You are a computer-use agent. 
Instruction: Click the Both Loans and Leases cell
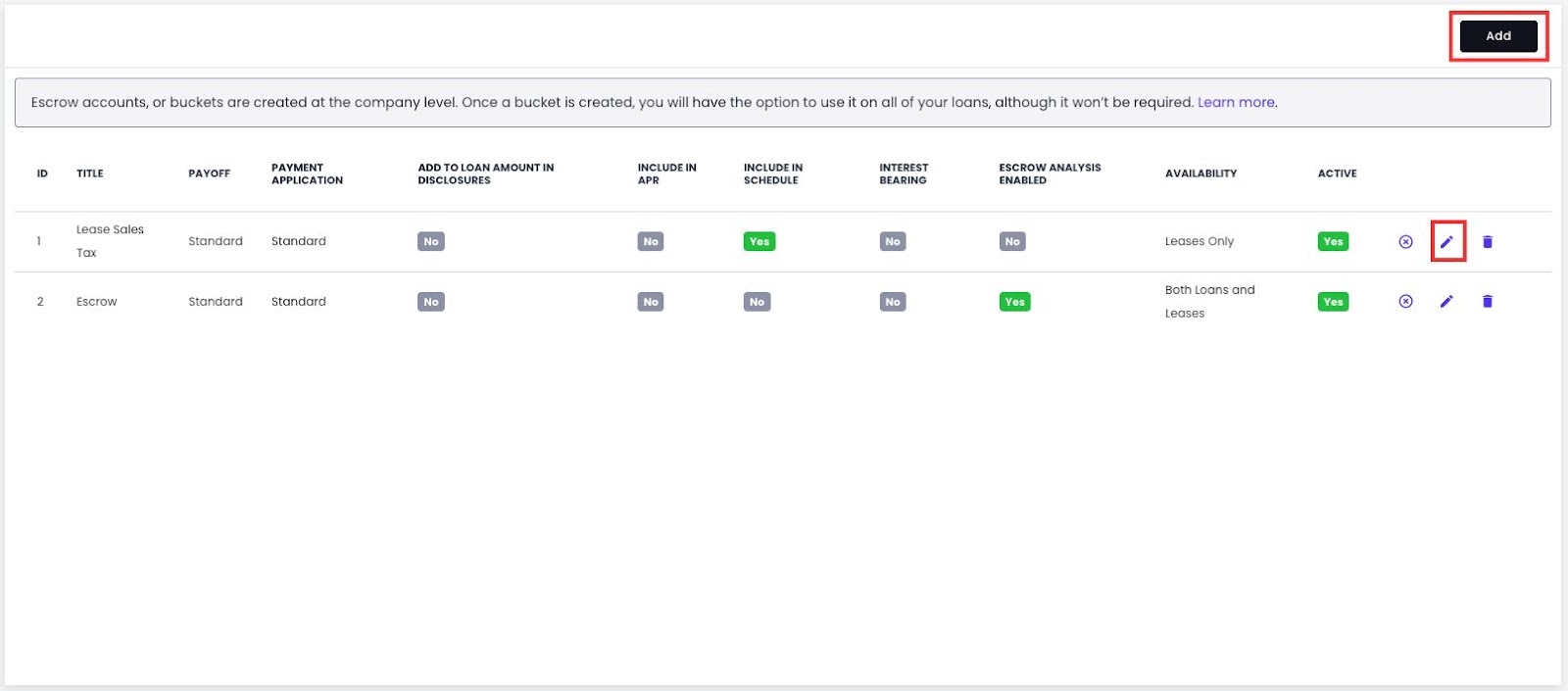[x=1209, y=302]
